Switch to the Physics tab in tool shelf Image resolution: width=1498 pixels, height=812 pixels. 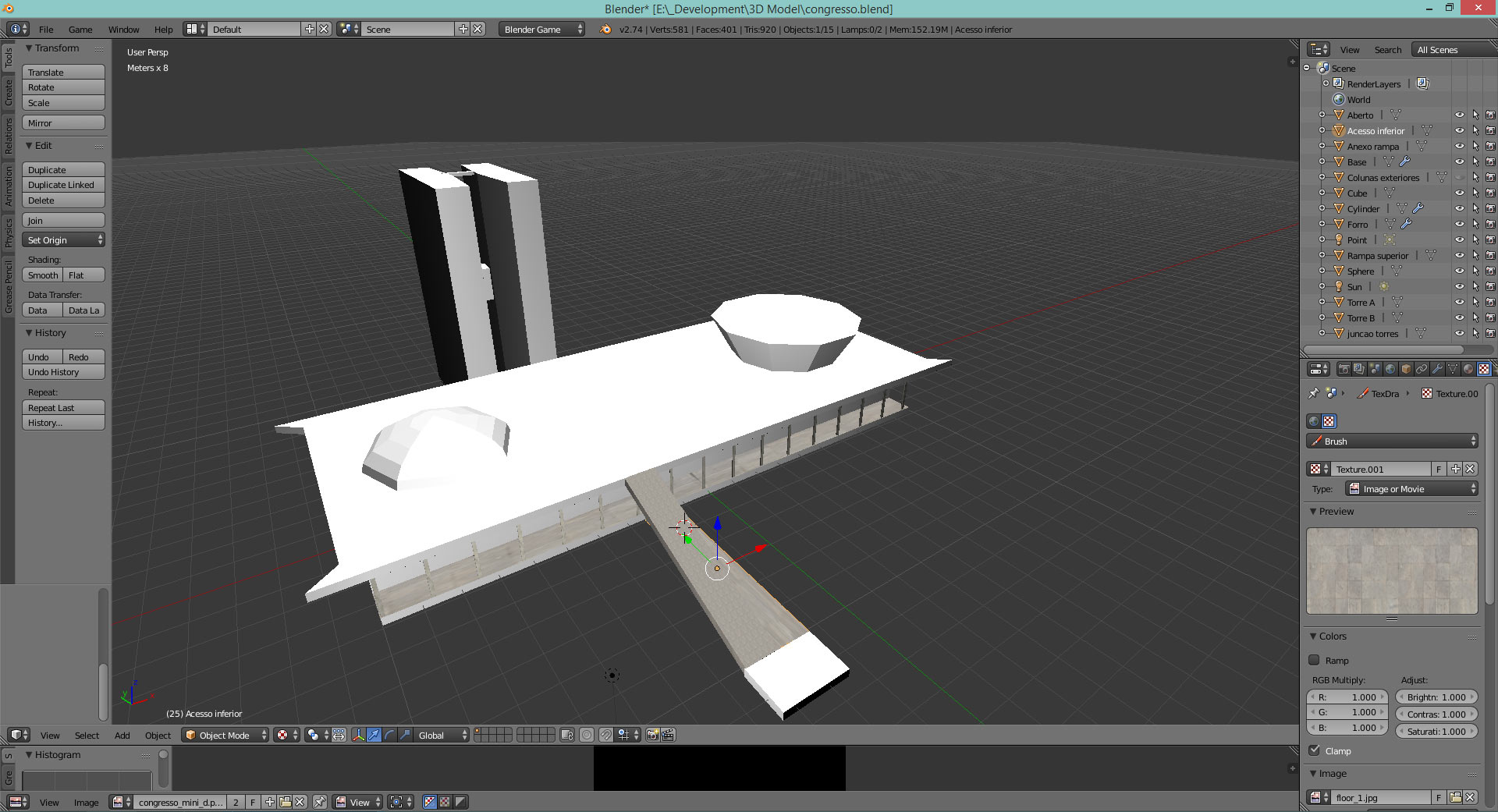(x=9, y=232)
